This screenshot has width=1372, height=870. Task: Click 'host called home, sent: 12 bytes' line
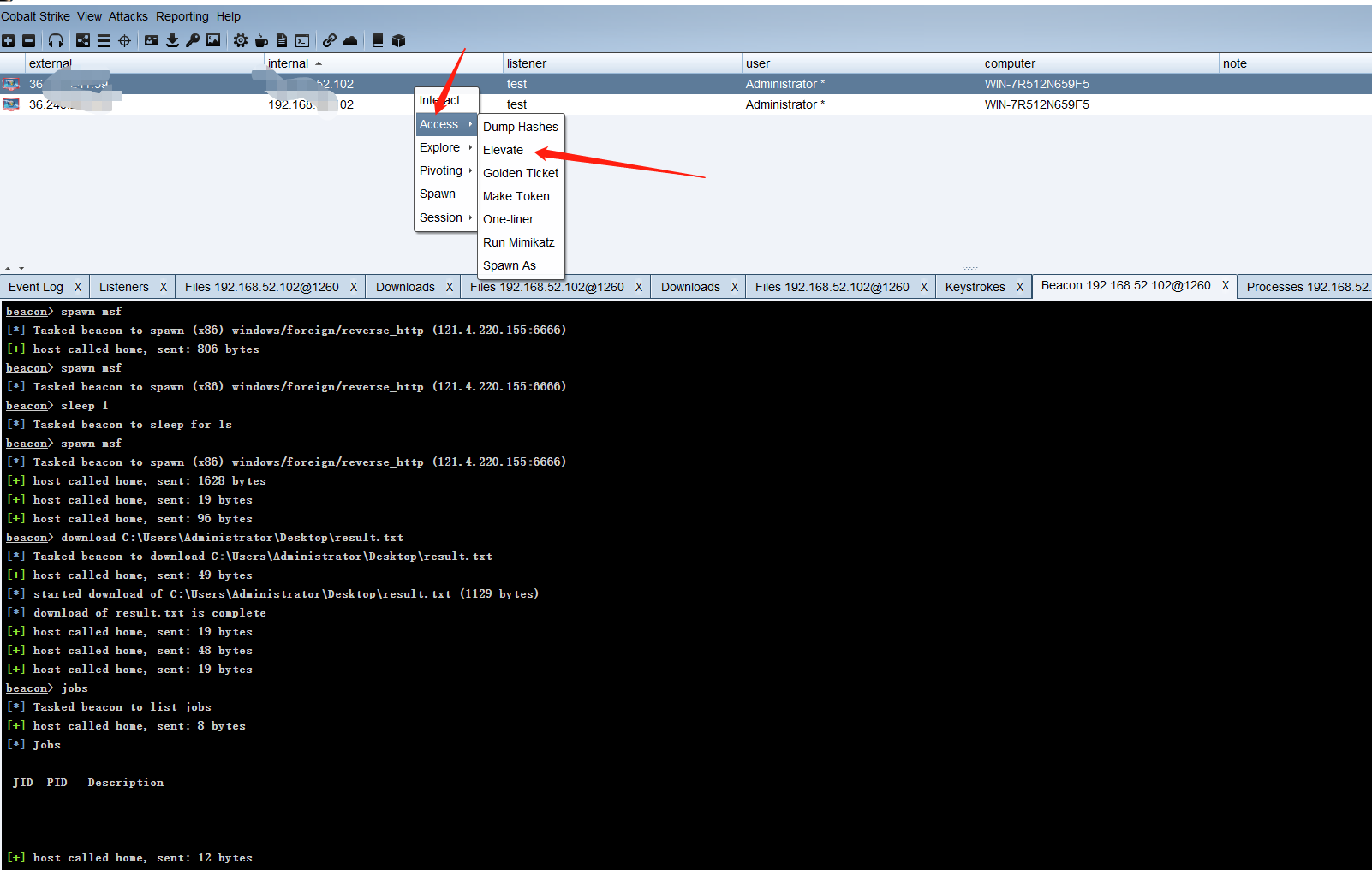pyautogui.click(x=143, y=858)
